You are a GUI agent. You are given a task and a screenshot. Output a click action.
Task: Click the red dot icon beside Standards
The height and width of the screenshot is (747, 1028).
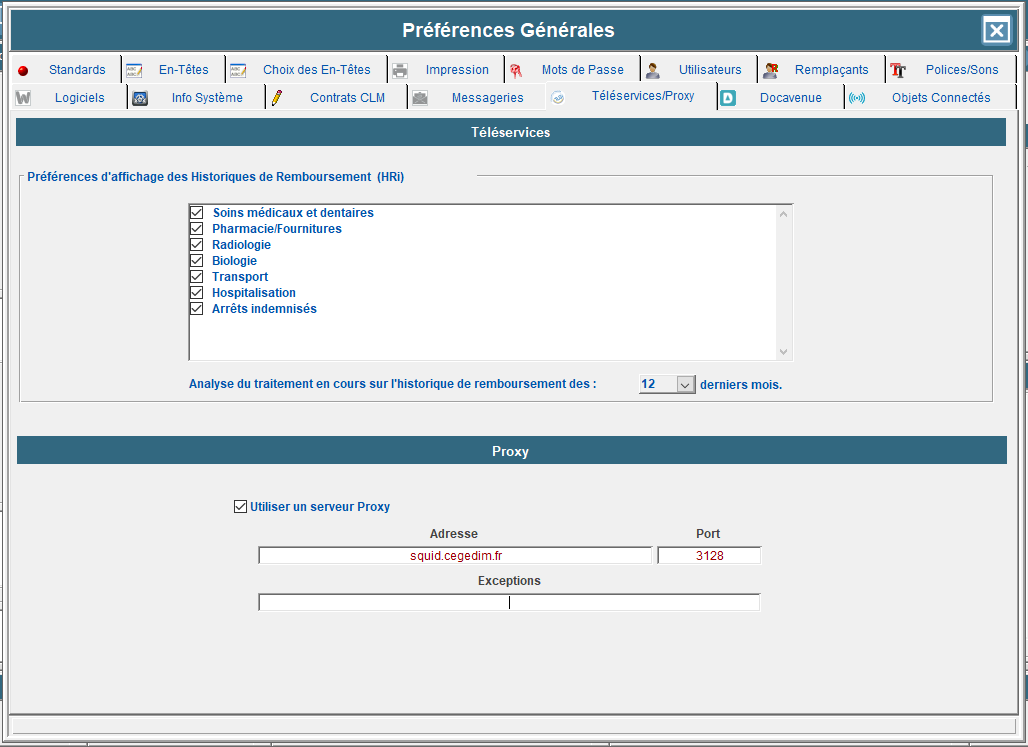point(23,71)
